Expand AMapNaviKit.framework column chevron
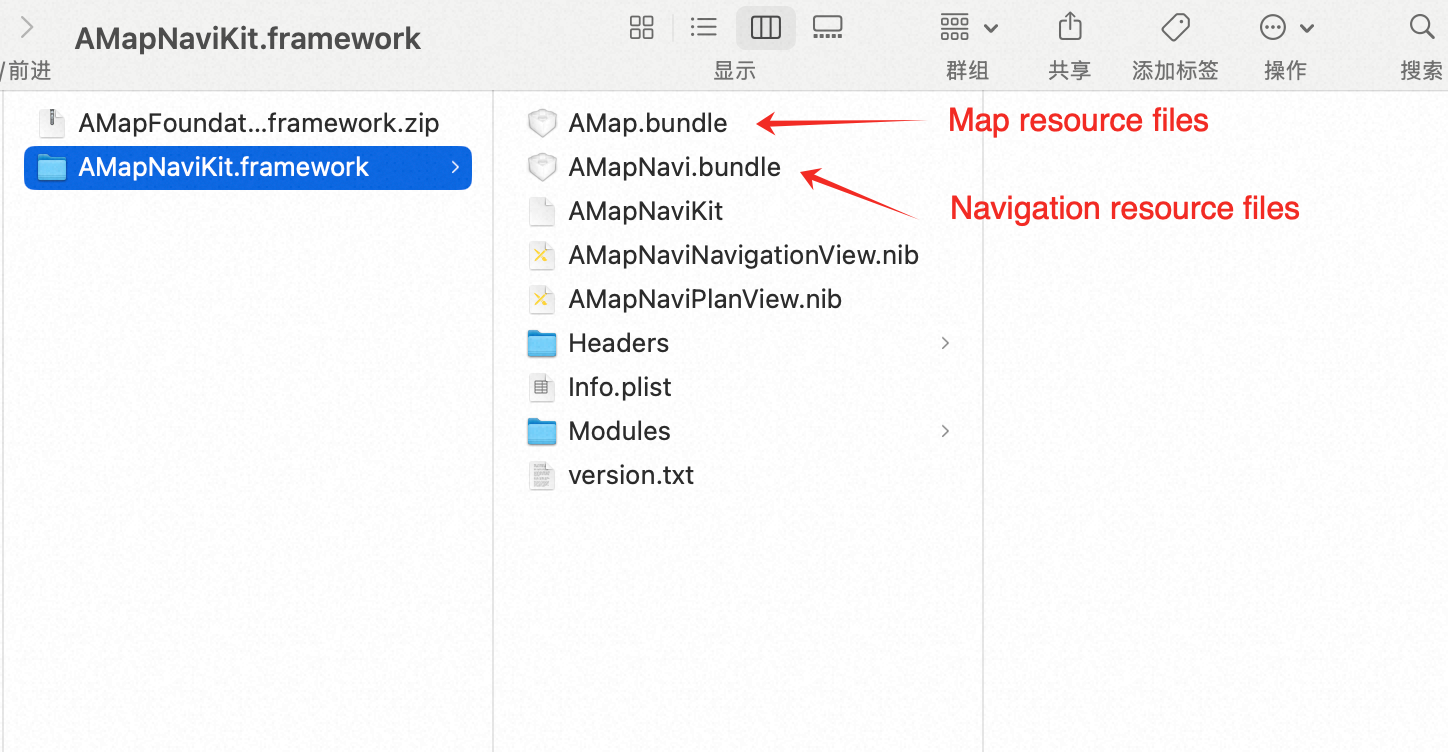 [x=455, y=167]
